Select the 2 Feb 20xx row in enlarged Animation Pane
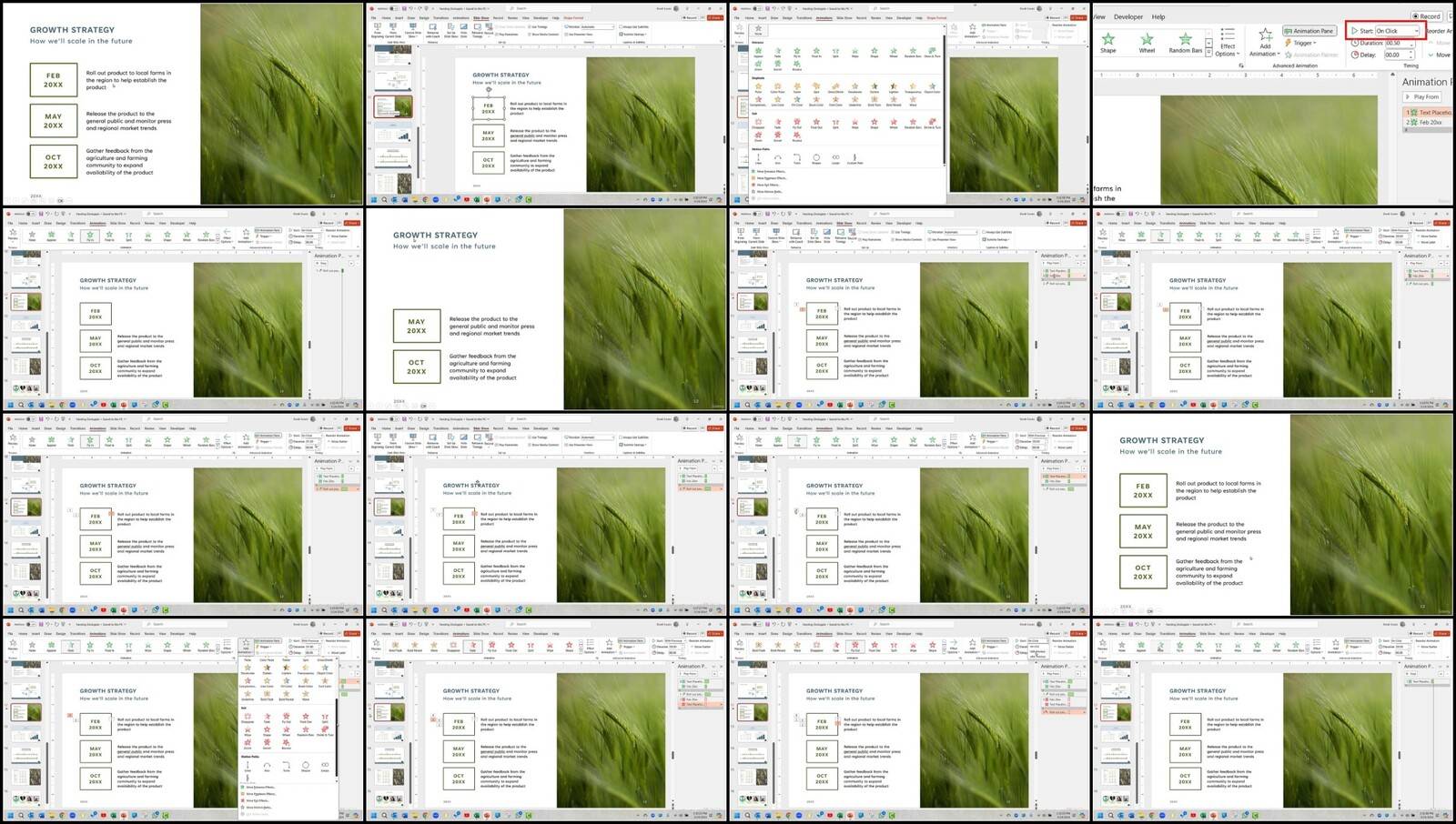This screenshot has height=824, width=1456. 1429,122
